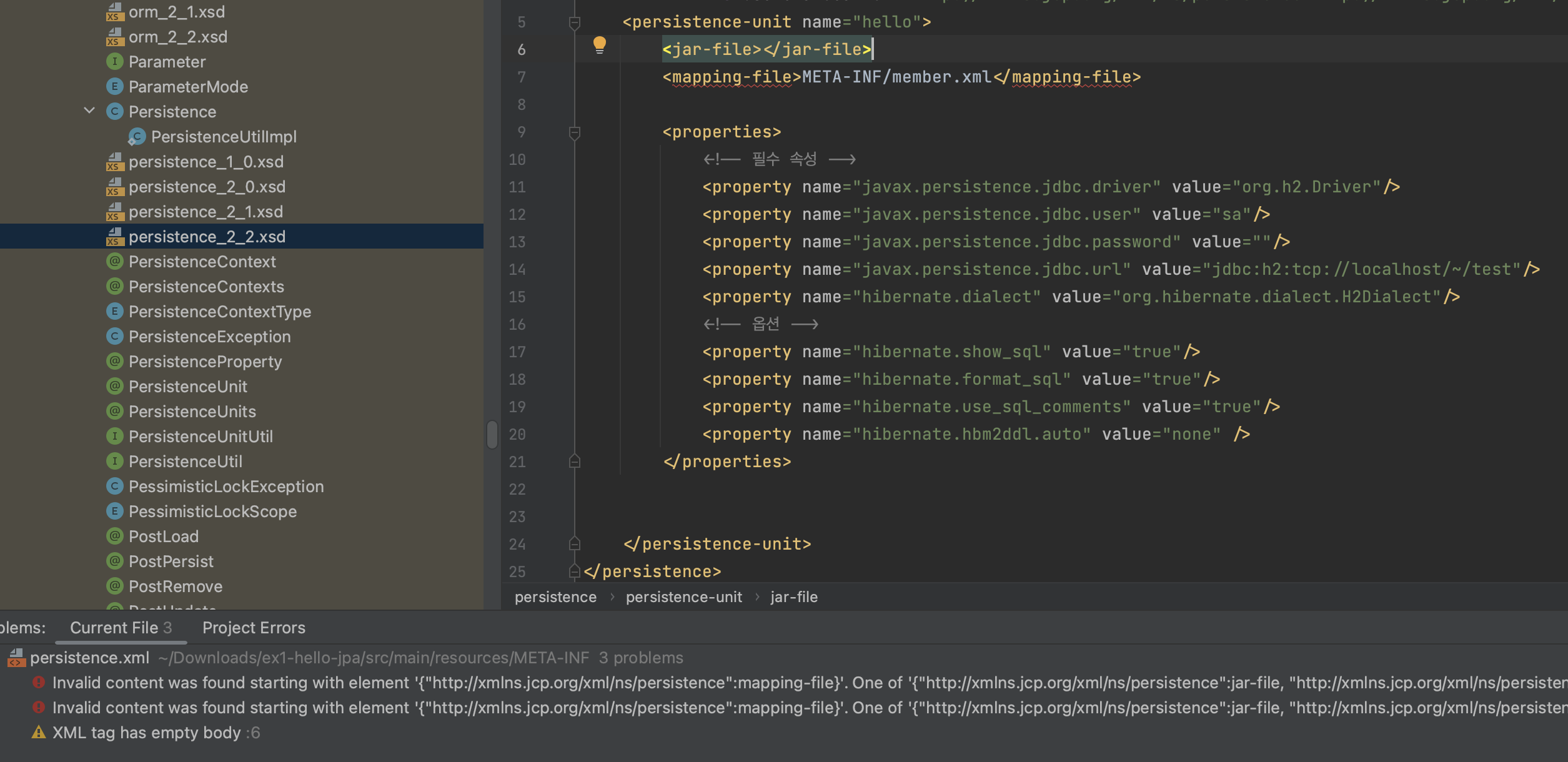Click the hibernate.dialect property line
This screenshot has height=762, width=1568.
coord(1081,297)
